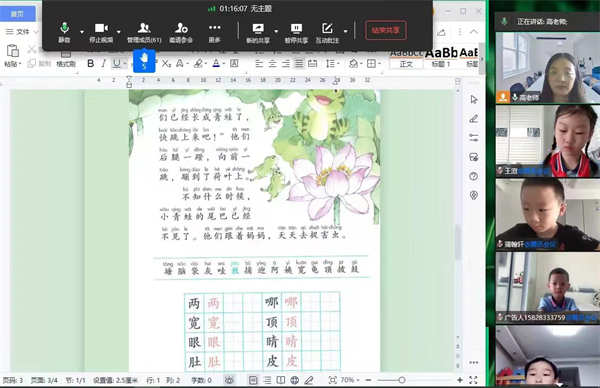This screenshot has height=388, width=600.
Task: Click the borders grid icon
Action: coord(371,64)
